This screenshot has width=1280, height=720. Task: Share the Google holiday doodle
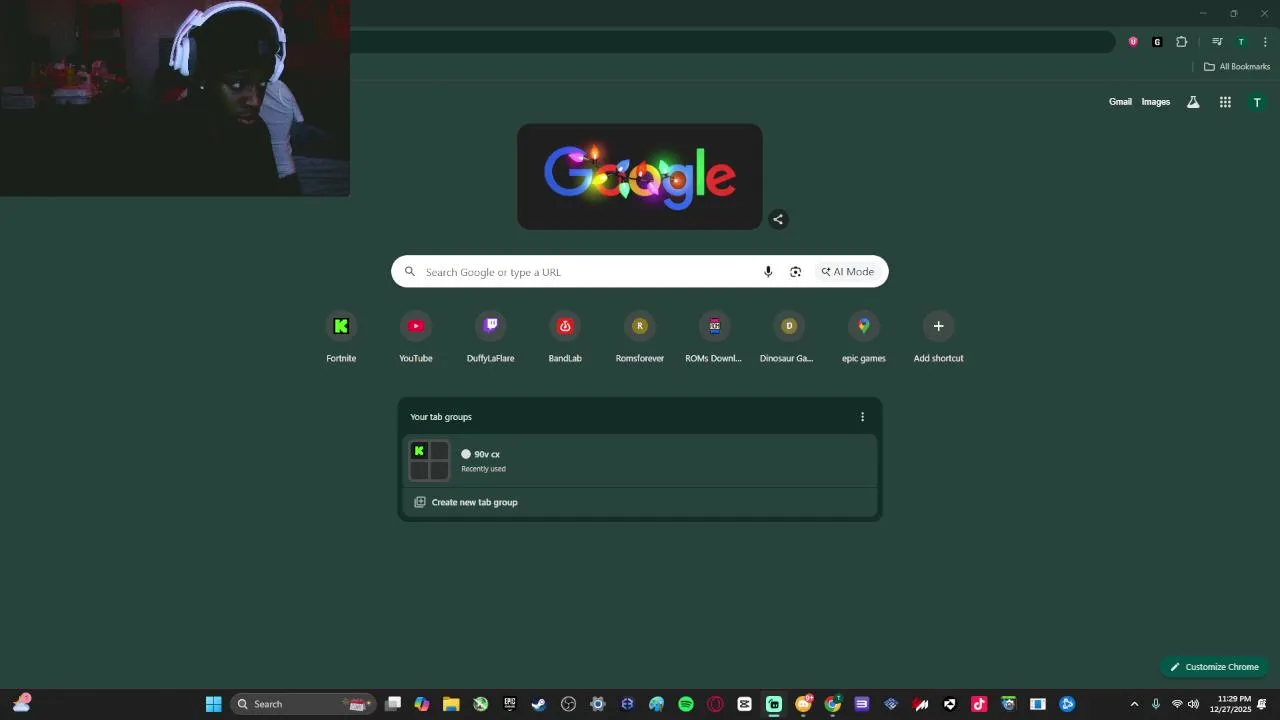(778, 220)
